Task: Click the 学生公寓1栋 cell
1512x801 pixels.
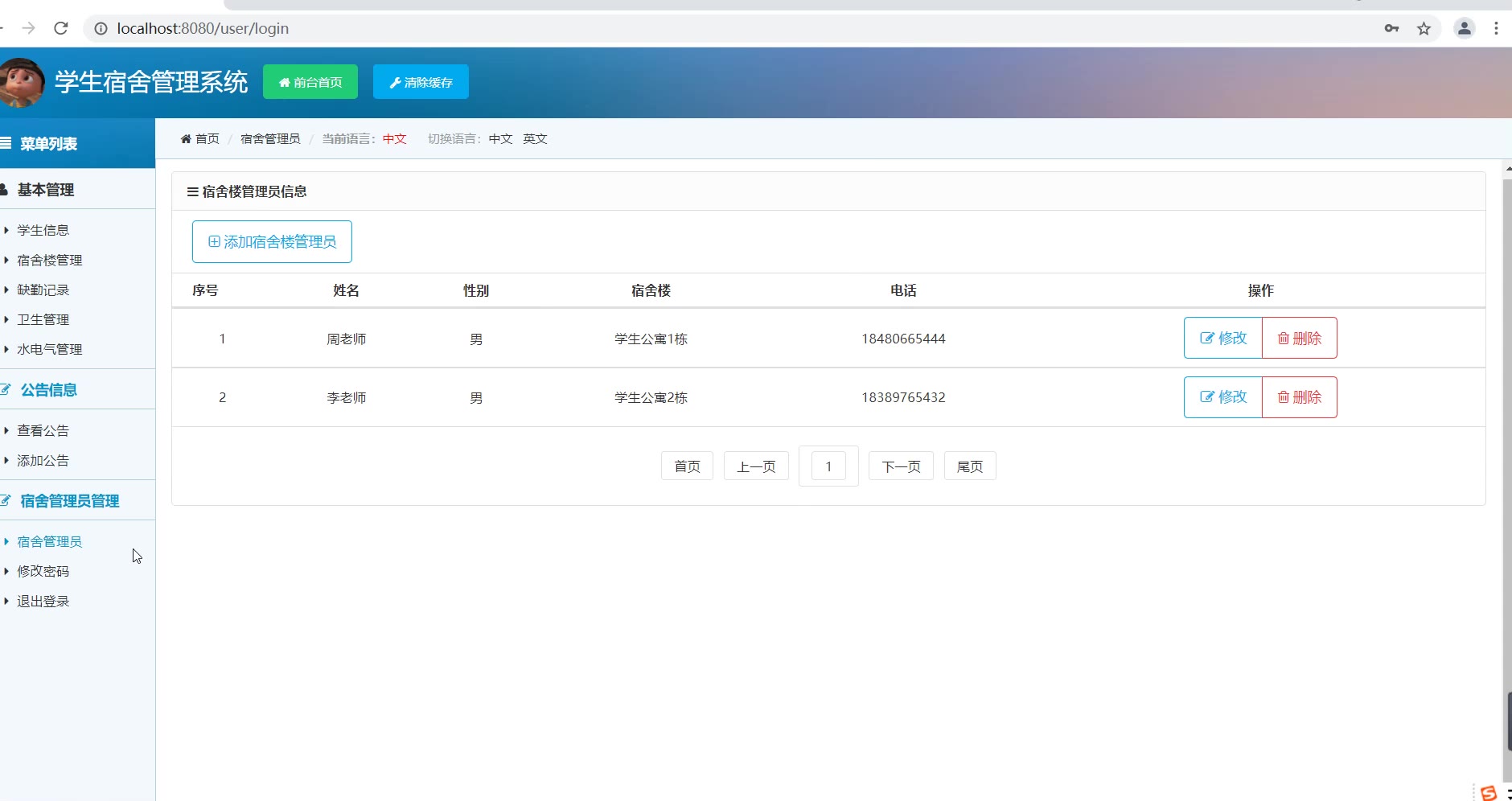Action: [x=651, y=339]
